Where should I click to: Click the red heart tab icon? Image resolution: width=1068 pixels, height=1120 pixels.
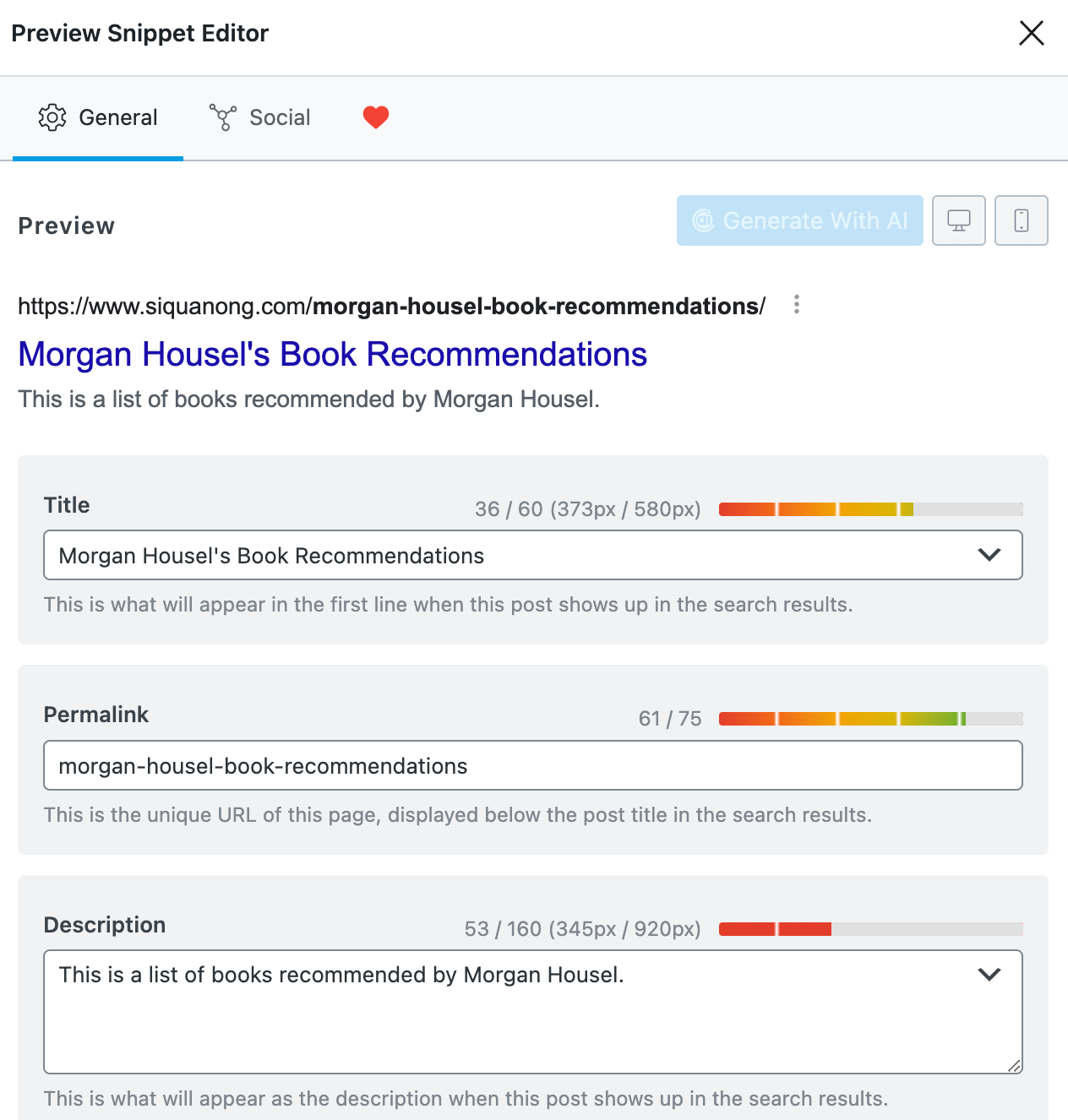coord(376,117)
